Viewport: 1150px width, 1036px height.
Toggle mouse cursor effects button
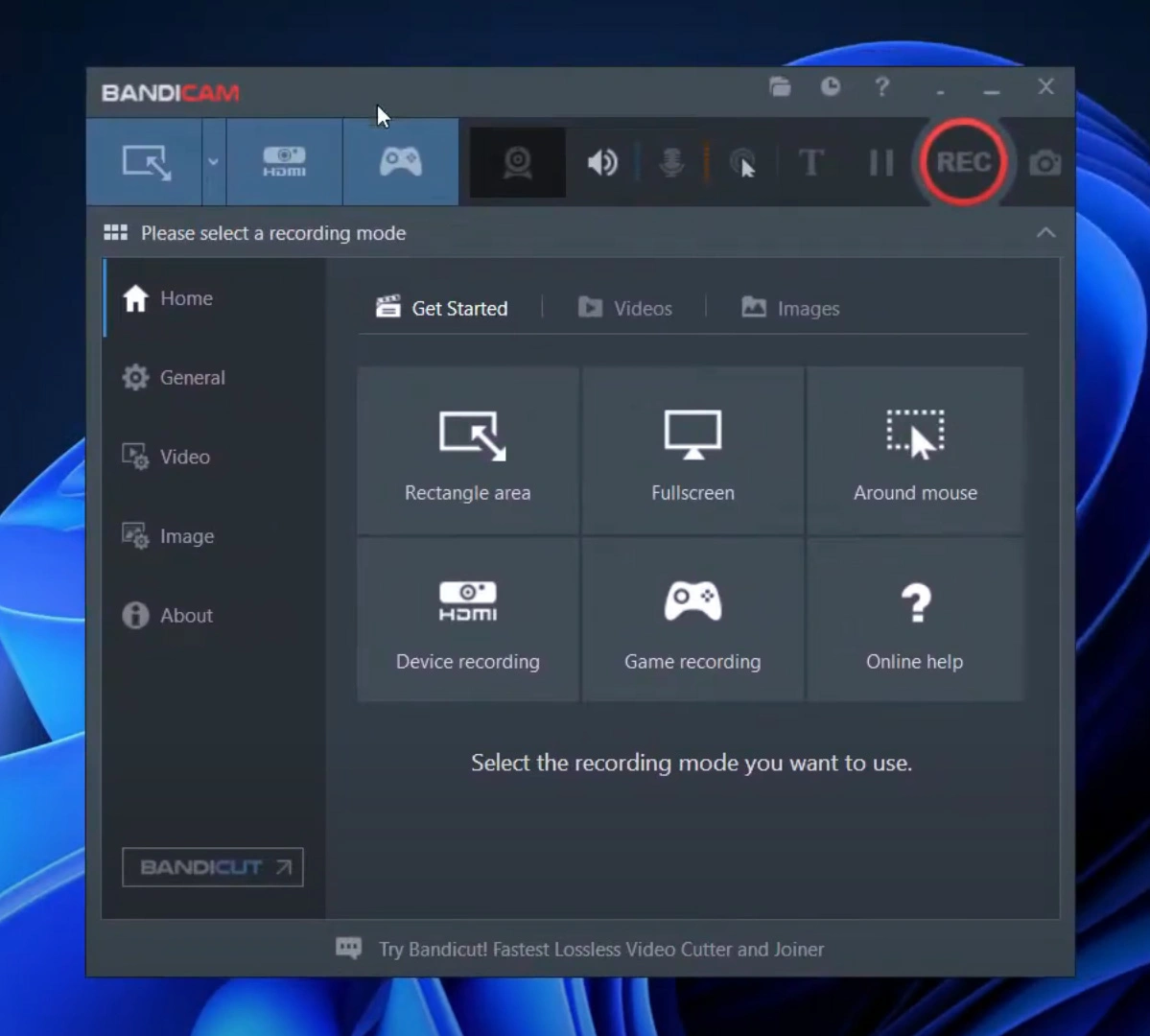click(742, 163)
